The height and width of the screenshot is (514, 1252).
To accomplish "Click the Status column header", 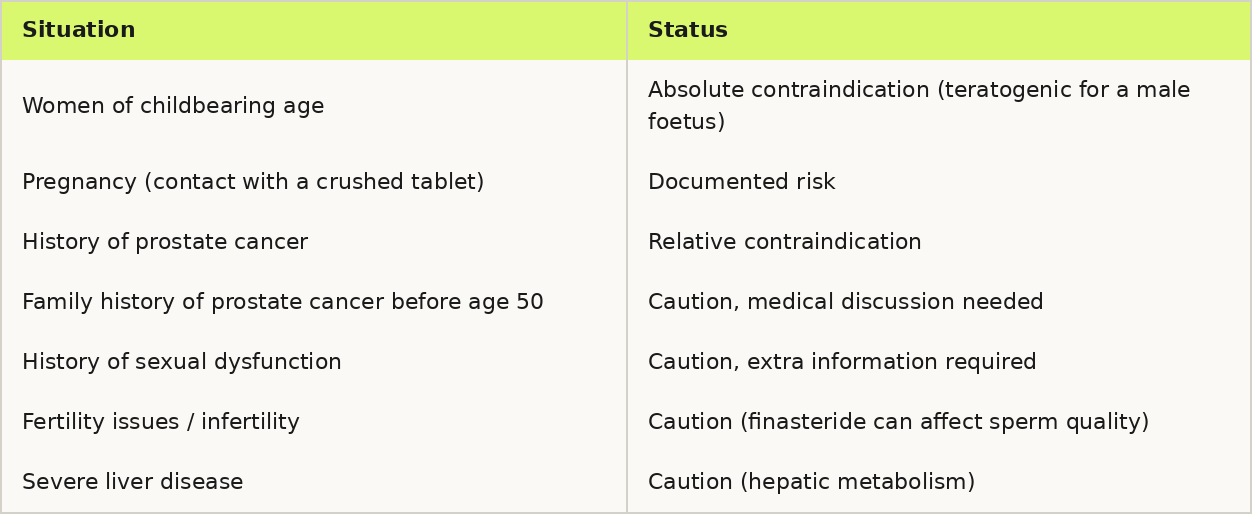I will coord(939,30).
